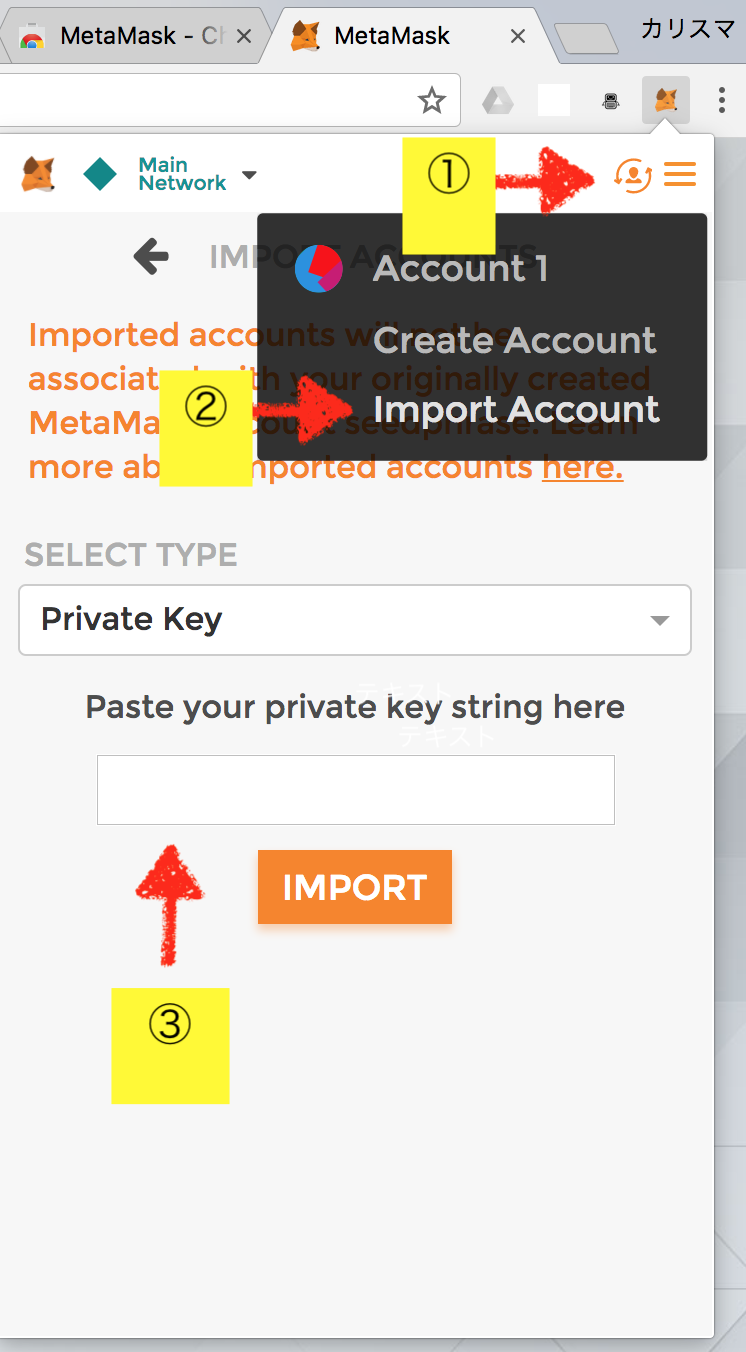The width and height of the screenshot is (746, 1352).
Task: Choose Create Account from the menu
Action: pos(516,341)
